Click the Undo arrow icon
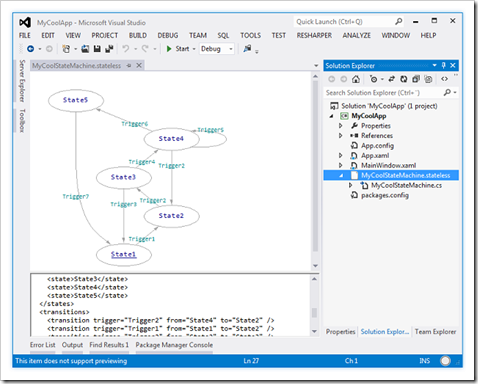The width and height of the screenshot is (478, 384). tap(126, 49)
